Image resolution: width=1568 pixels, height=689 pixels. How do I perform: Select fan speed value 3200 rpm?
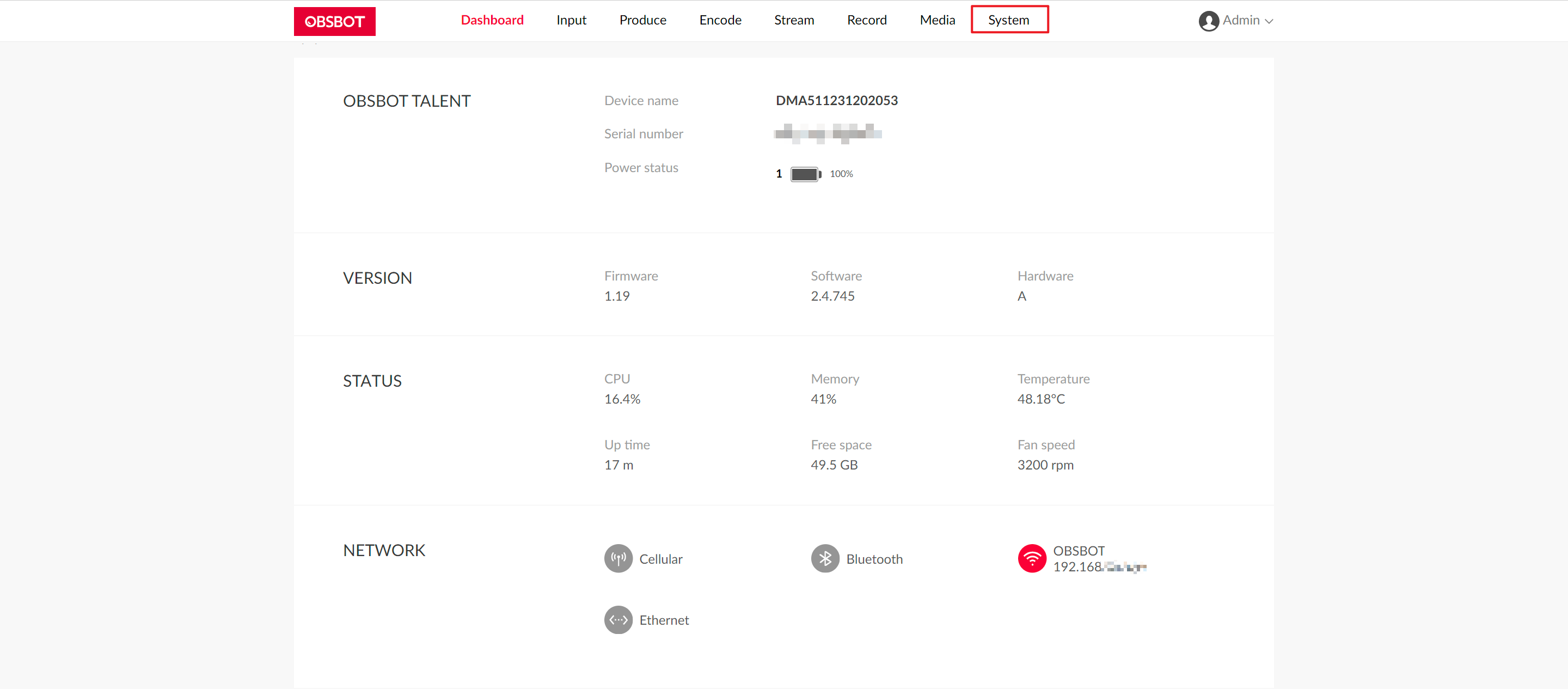(x=1045, y=465)
